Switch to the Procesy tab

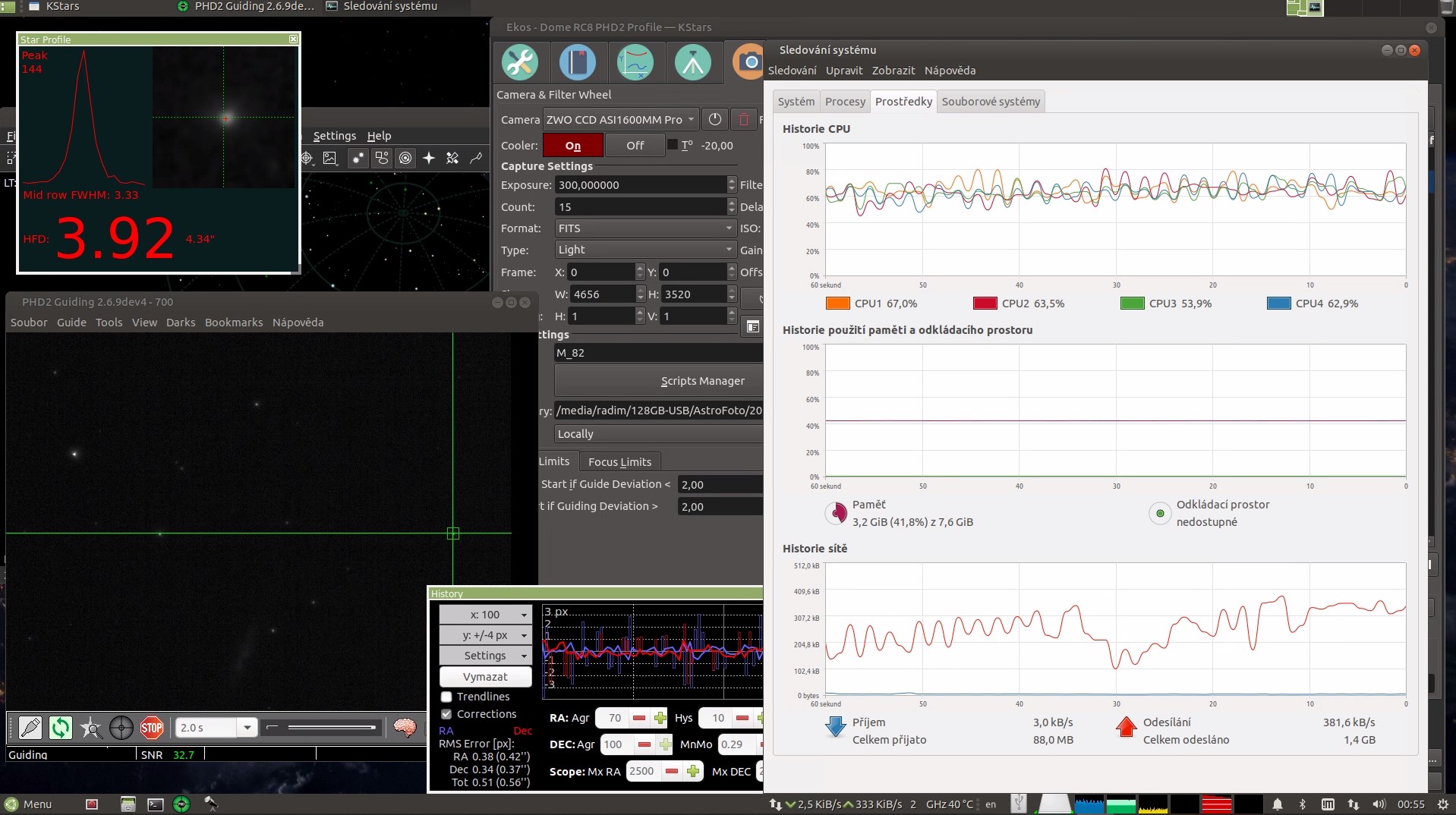(845, 102)
